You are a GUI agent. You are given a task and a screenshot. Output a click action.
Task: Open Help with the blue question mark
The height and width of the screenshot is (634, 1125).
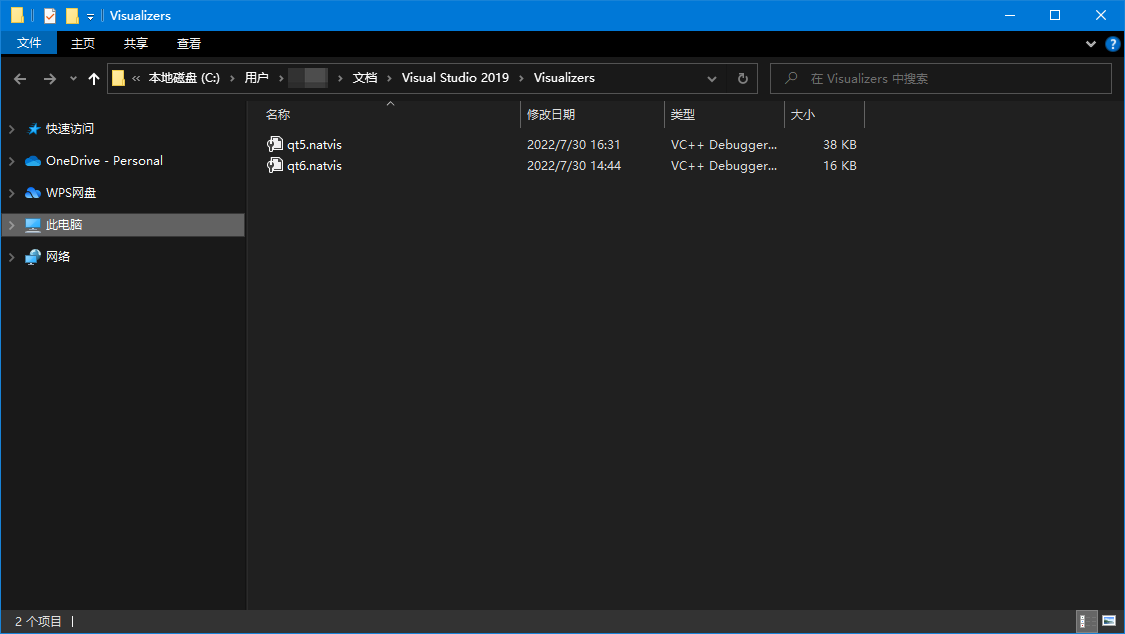1112,44
